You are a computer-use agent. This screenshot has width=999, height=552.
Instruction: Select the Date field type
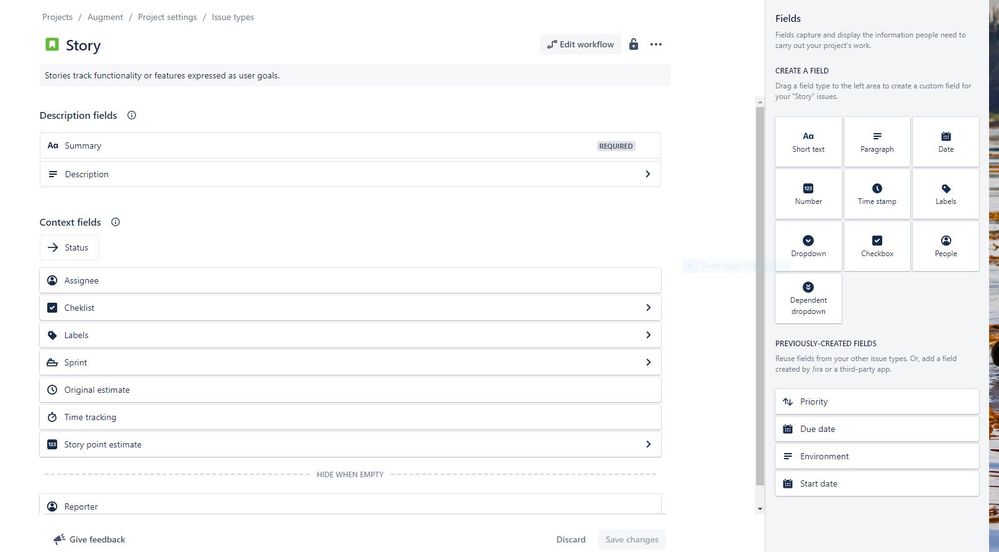click(x=945, y=142)
